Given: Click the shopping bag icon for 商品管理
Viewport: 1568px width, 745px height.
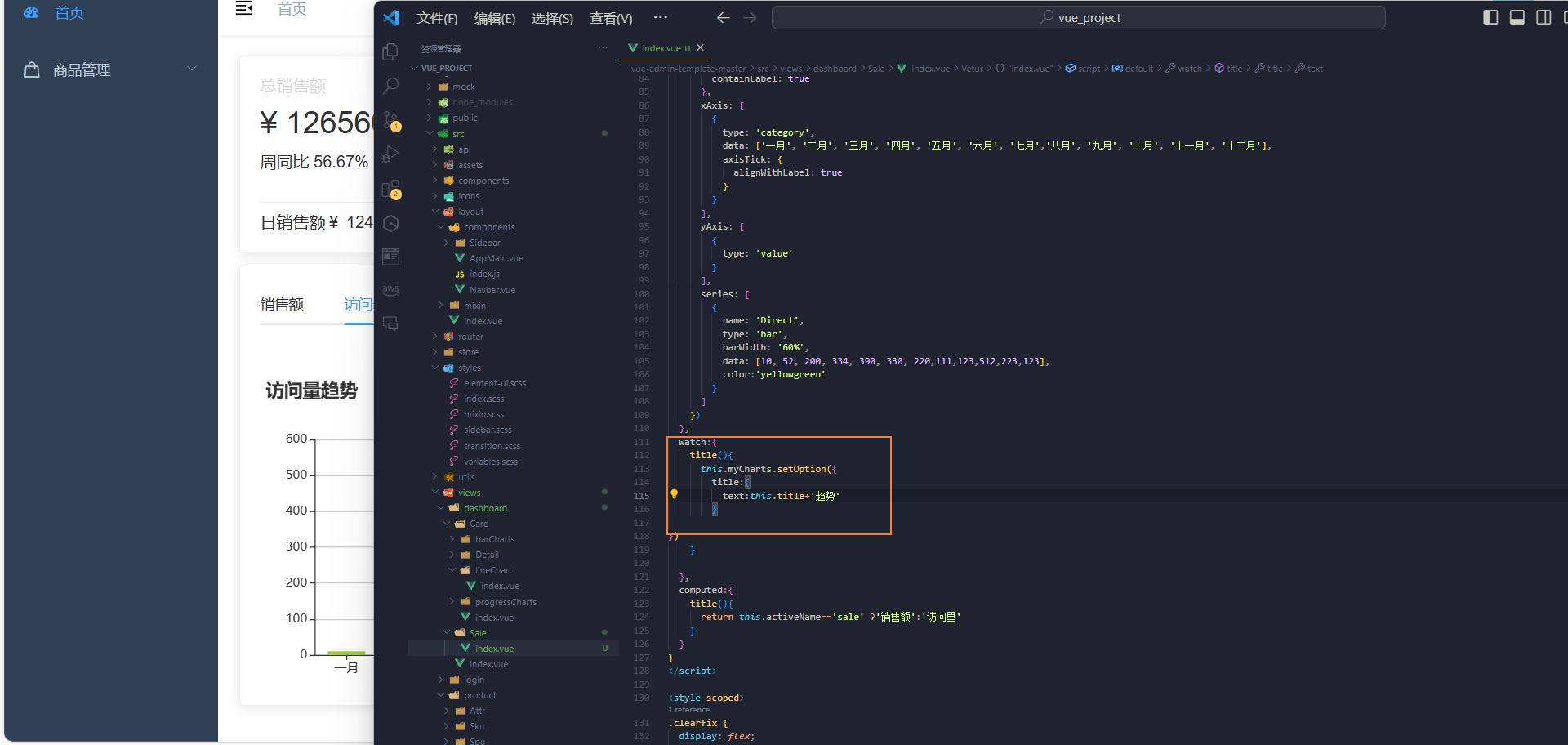Looking at the screenshot, I should pos(32,69).
